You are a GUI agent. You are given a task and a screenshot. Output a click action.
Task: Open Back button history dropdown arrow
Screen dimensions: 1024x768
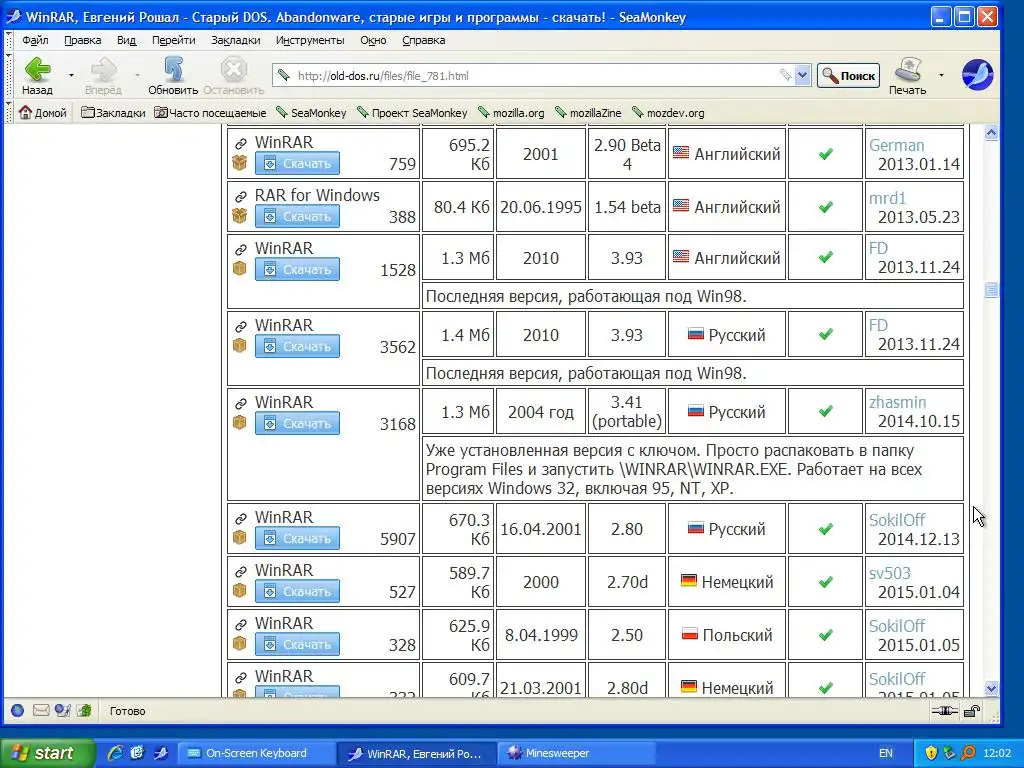pos(71,75)
